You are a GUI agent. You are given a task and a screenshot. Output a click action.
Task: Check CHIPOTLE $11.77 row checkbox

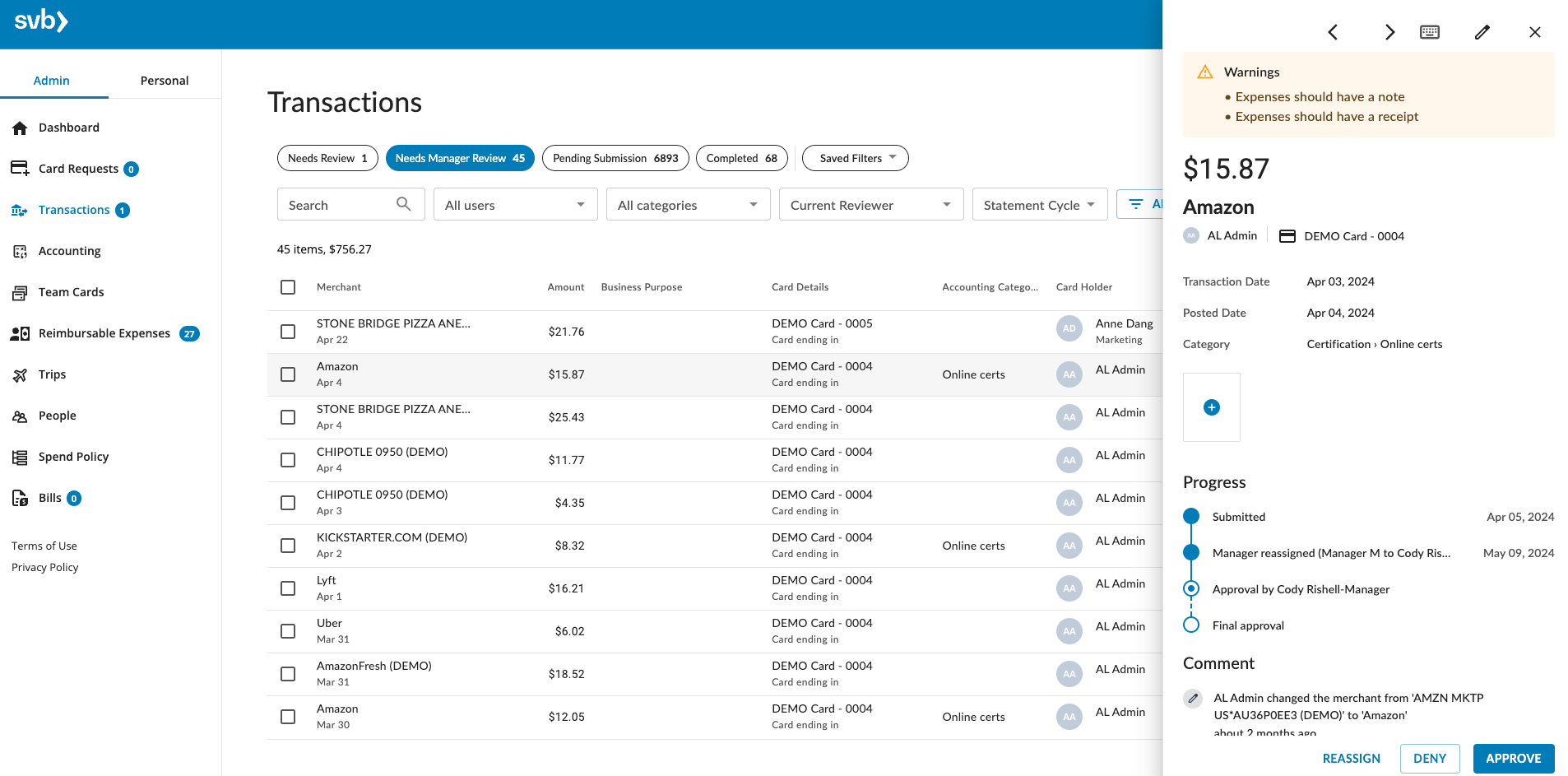(x=288, y=460)
